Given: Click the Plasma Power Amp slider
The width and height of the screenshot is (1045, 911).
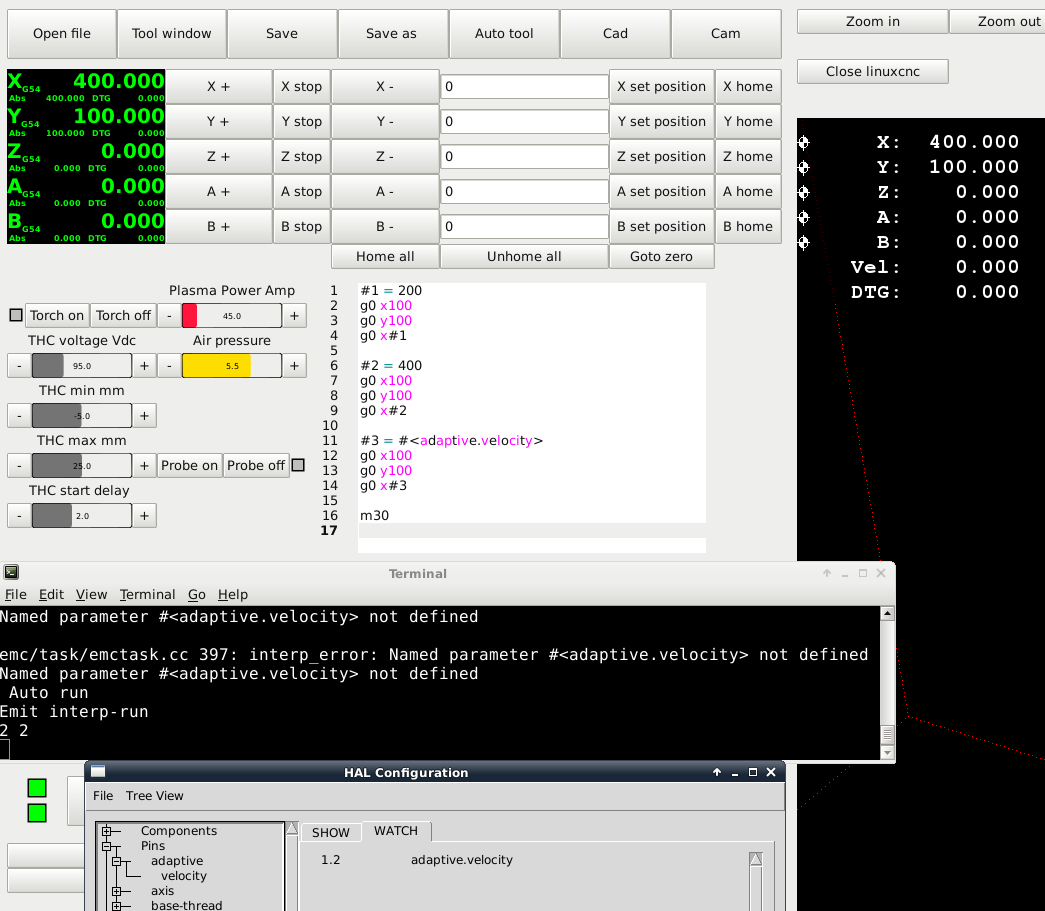Looking at the screenshot, I should pyautogui.click(x=232, y=316).
